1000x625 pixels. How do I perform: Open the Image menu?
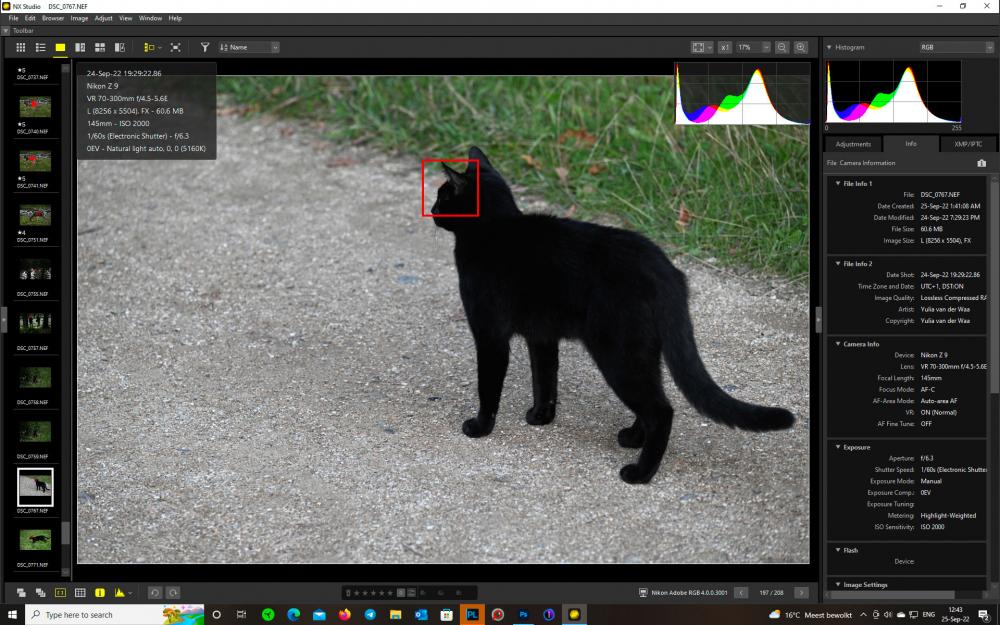pyautogui.click(x=79, y=18)
